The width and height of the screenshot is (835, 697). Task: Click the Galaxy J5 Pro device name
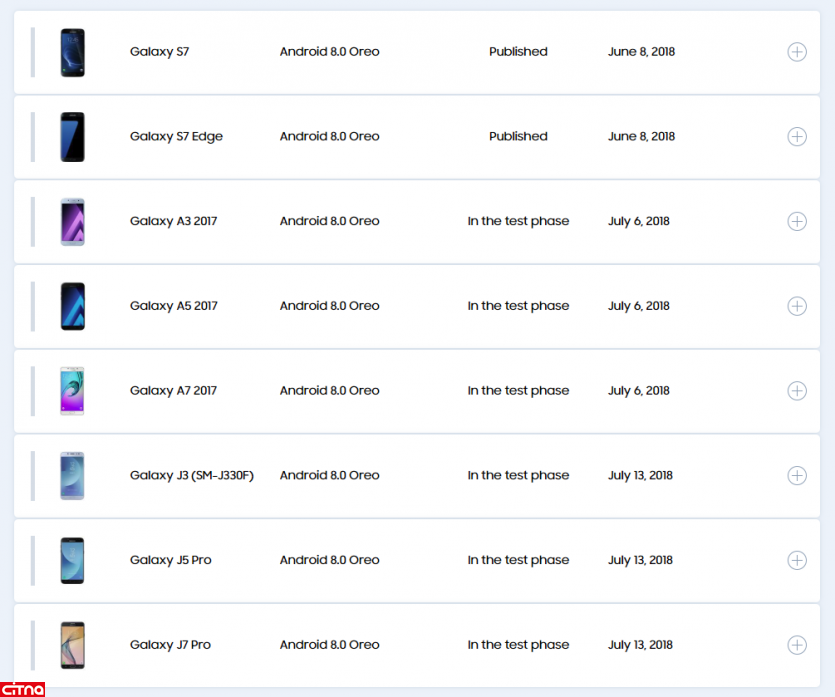point(170,561)
